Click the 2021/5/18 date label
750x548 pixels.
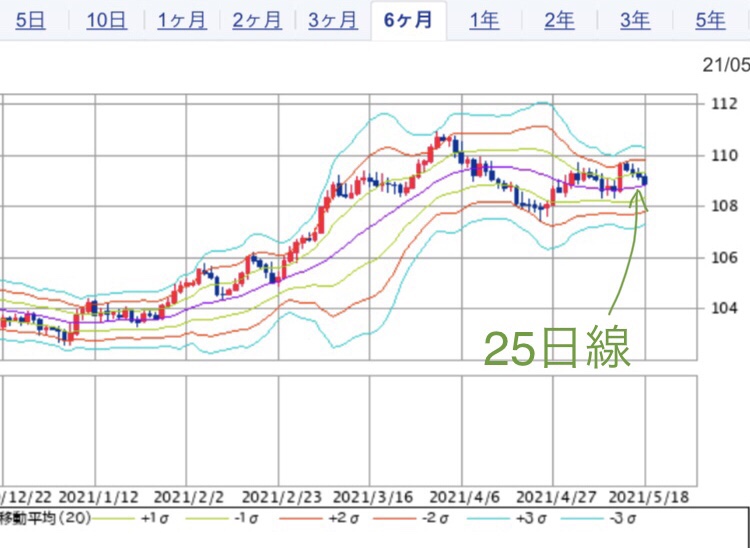[x=649, y=497]
